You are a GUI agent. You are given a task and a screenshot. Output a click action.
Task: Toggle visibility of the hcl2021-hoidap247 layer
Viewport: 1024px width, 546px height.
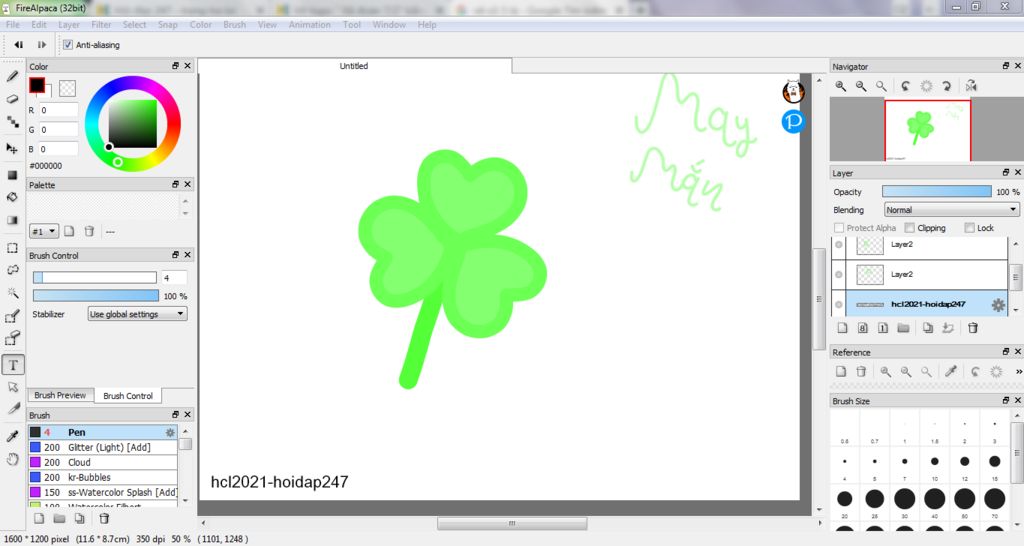click(x=839, y=304)
